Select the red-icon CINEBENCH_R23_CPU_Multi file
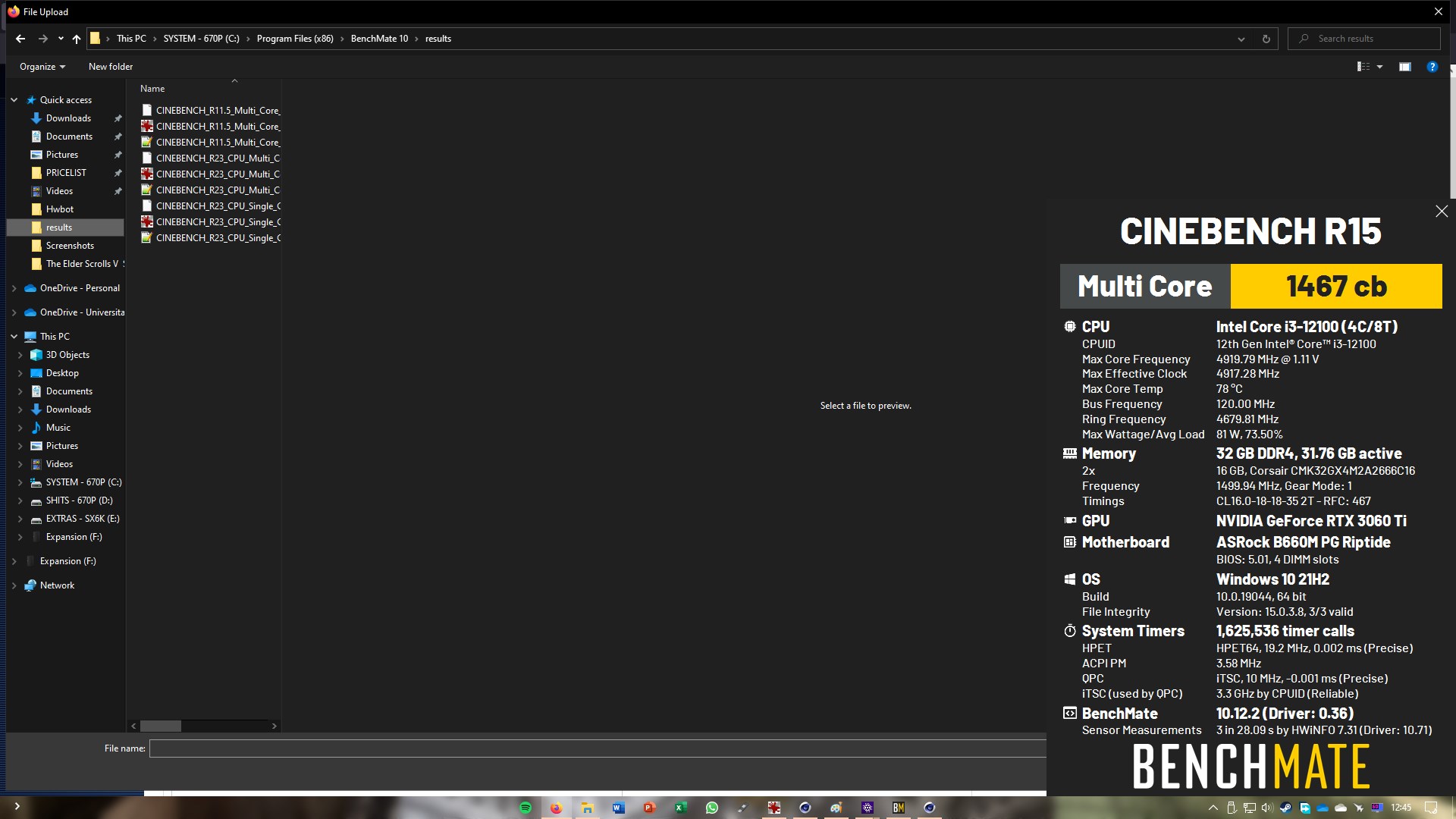The image size is (1456, 819). point(210,174)
